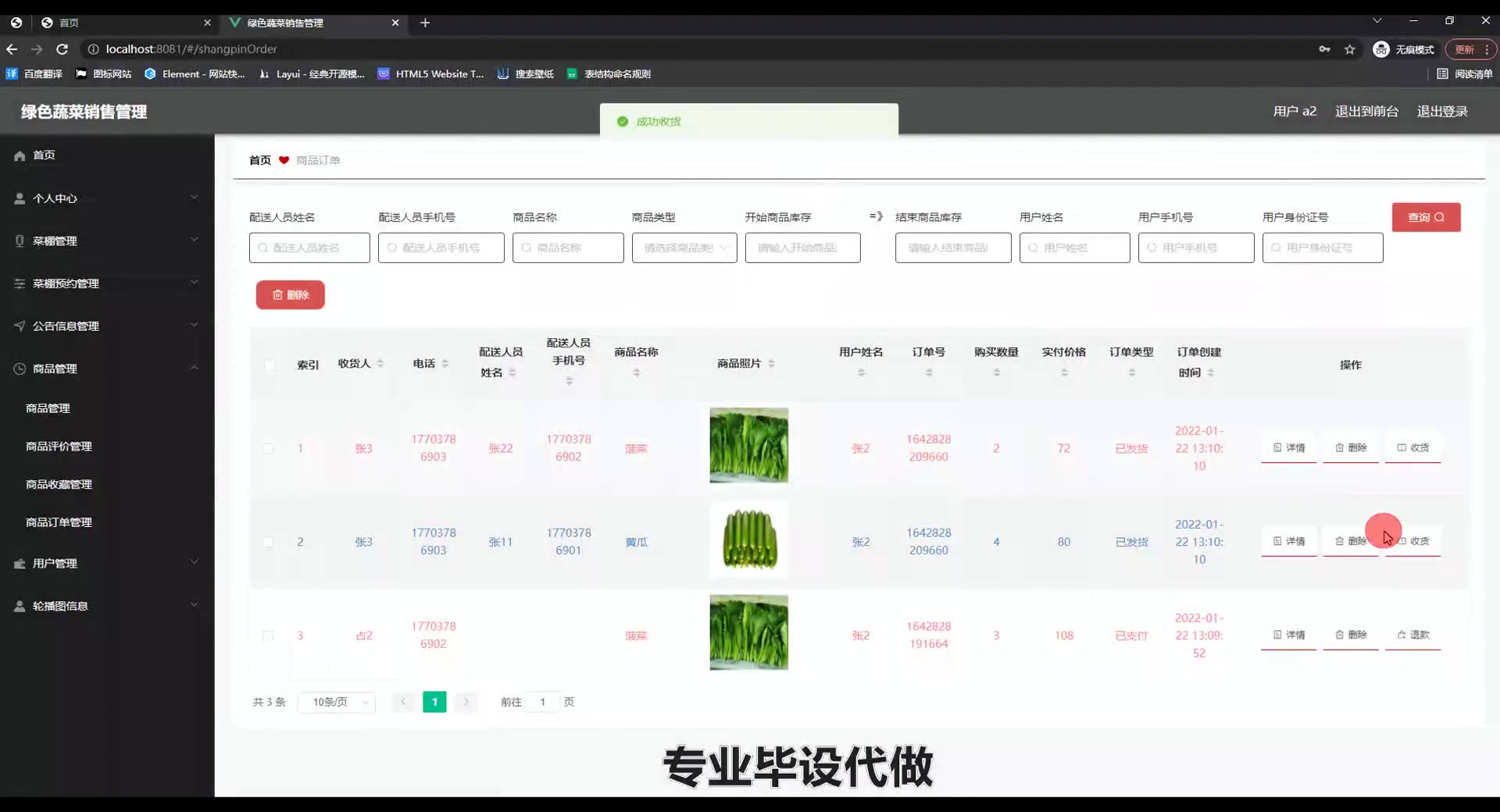Click 详情 for order row 2
Viewport: 1500px width, 812px height.
(1289, 542)
